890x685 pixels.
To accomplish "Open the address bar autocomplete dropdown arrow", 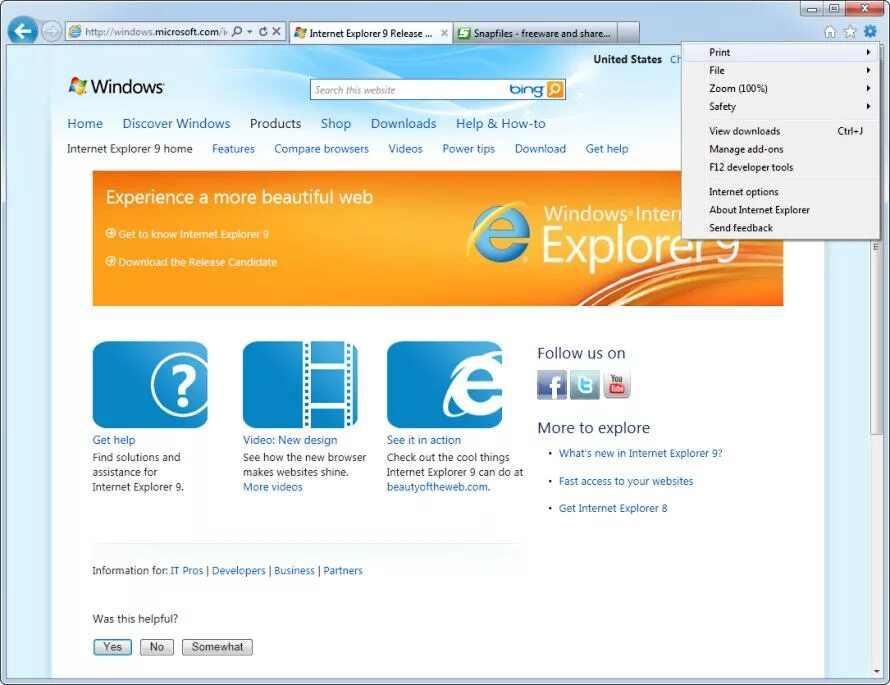I will [250, 31].
